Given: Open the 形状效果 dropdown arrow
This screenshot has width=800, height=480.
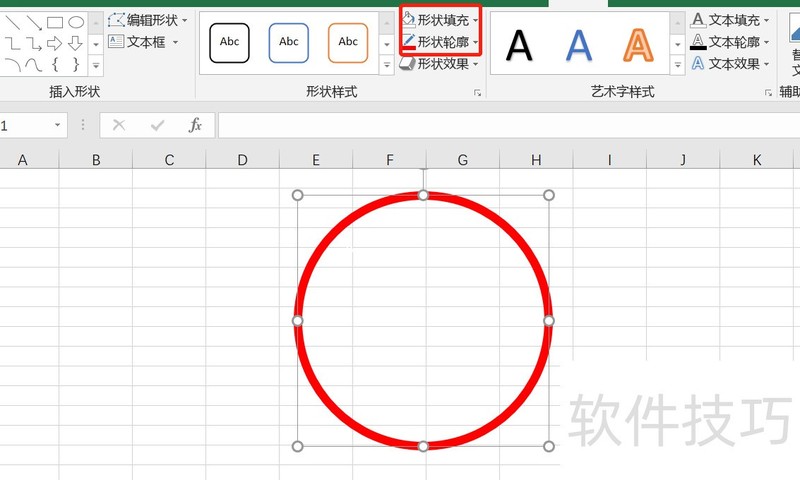Looking at the screenshot, I should pos(476,64).
